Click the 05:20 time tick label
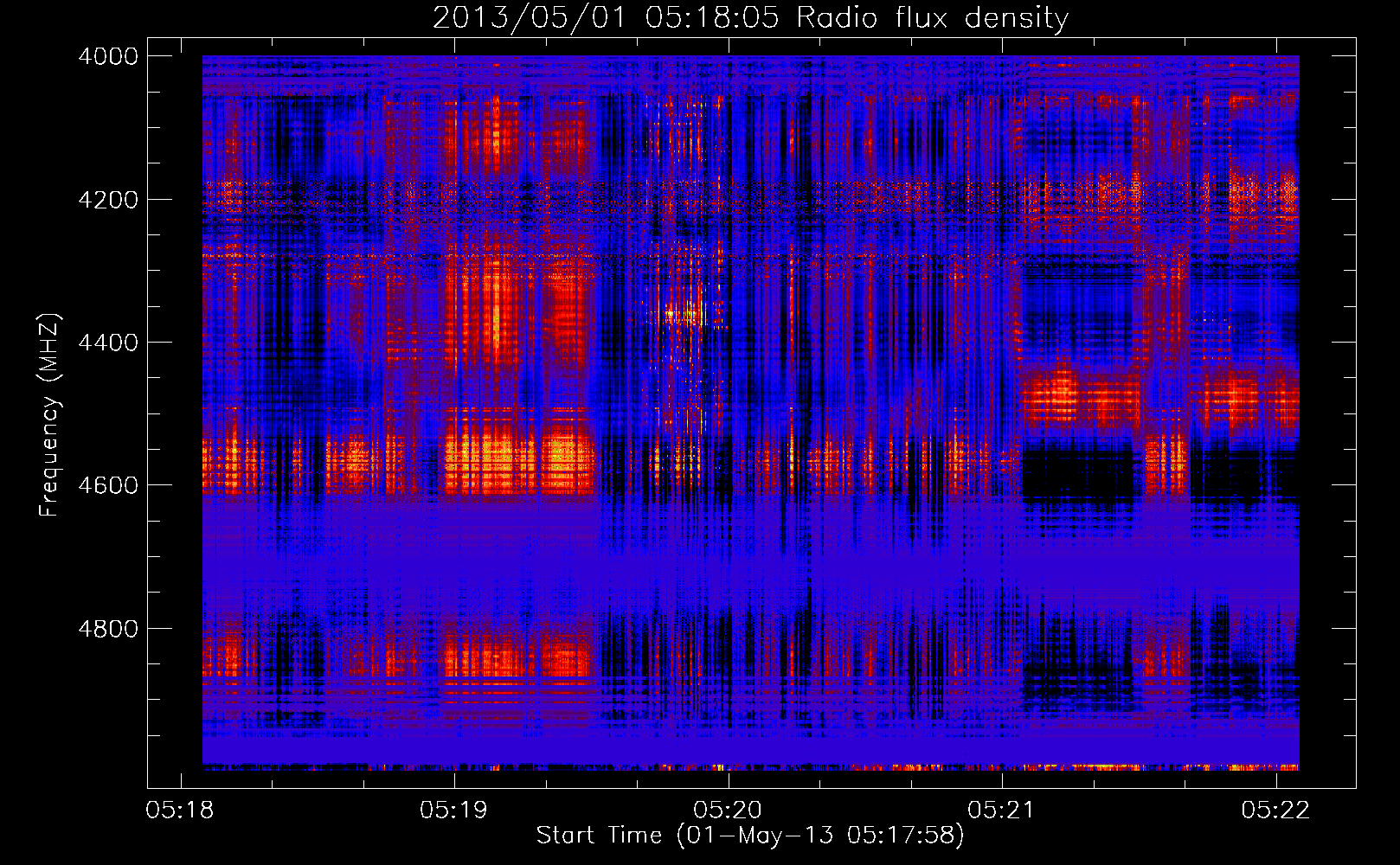1400x865 pixels. (x=728, y=811)
